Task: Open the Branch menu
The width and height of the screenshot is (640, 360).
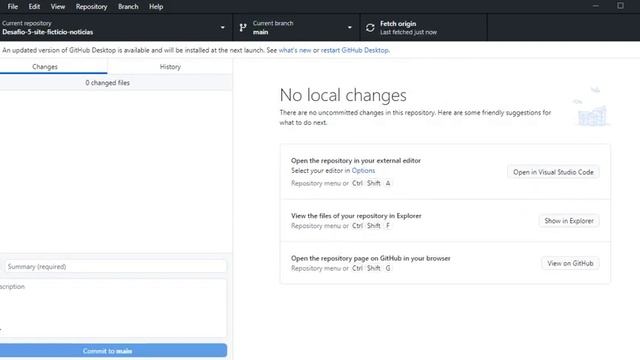Action: [x=128, y=7]
